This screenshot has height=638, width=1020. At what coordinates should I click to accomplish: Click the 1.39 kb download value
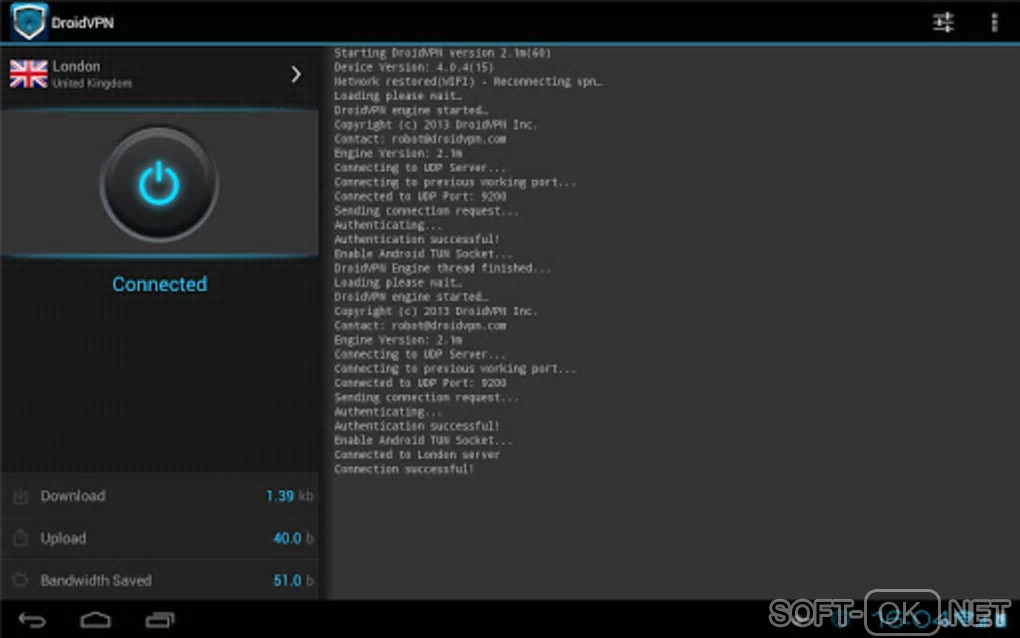(289, 496)
